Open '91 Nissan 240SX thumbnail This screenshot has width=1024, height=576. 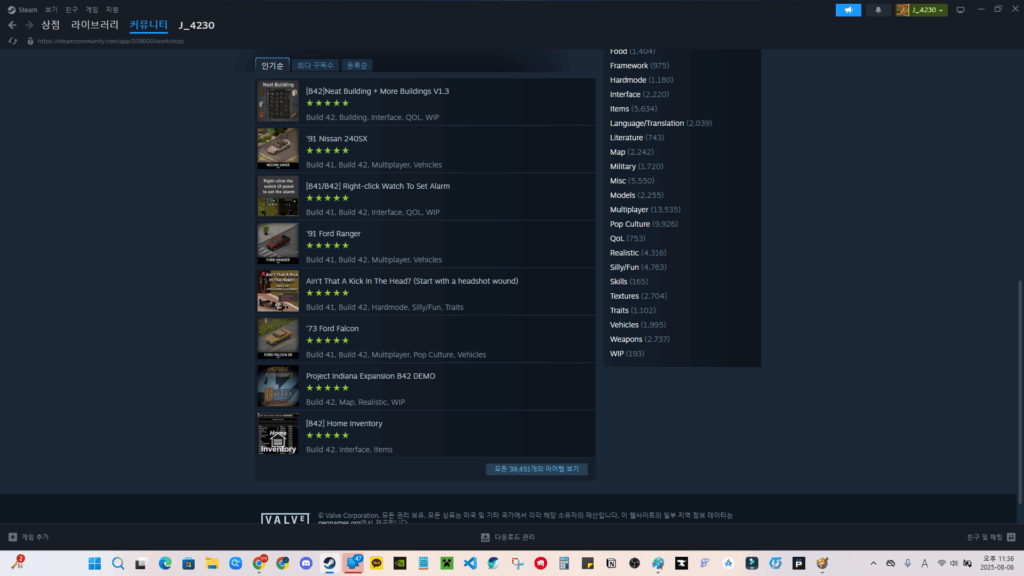pyautogui.click(x=278, y=149)
